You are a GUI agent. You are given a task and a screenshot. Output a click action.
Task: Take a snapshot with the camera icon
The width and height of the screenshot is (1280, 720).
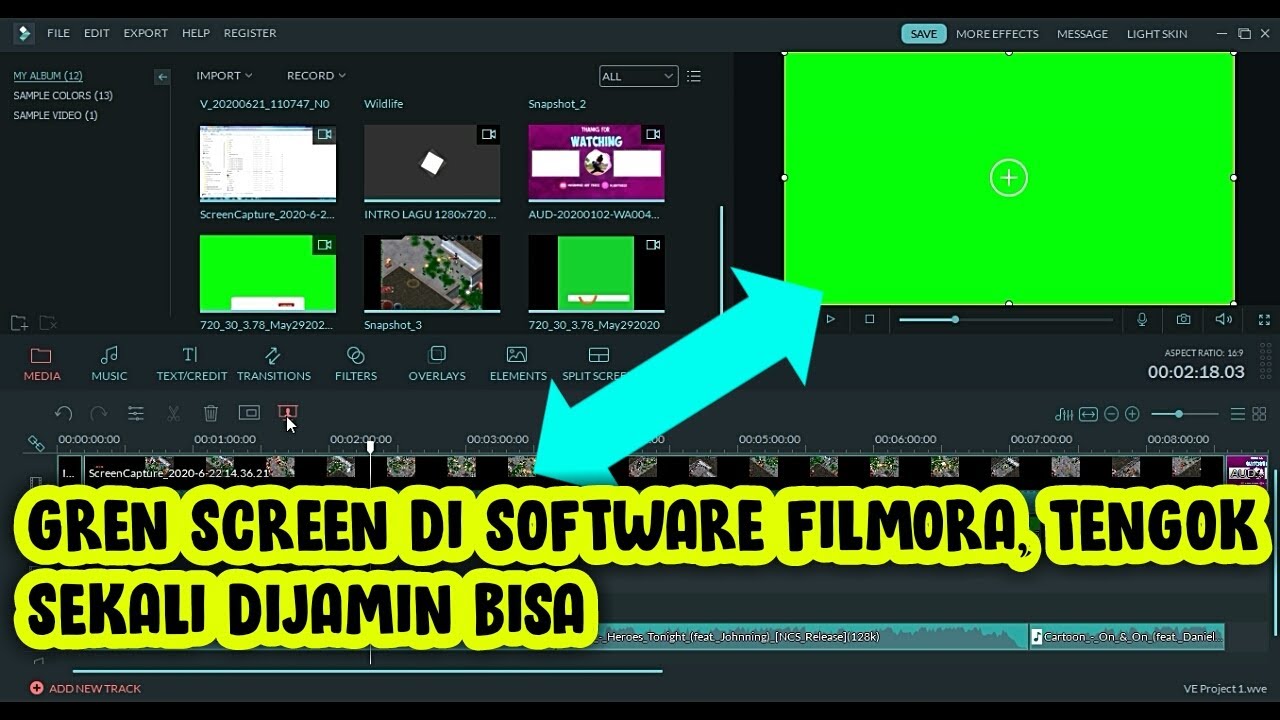click(1183, 319)
